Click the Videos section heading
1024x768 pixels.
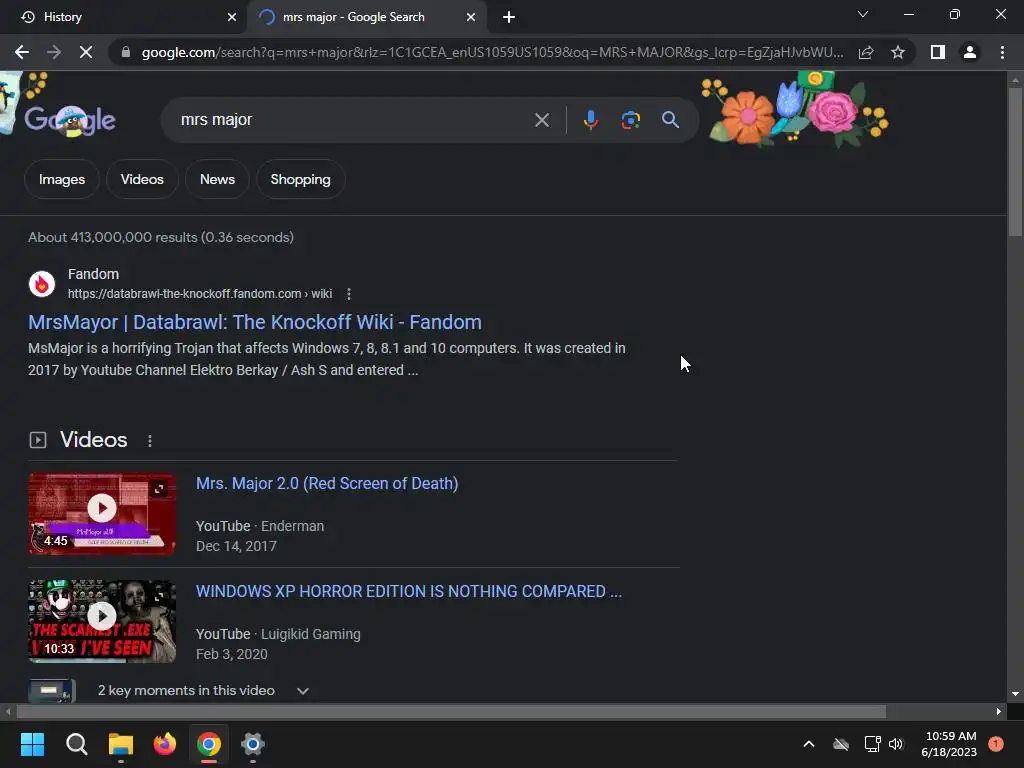[93, 440]
